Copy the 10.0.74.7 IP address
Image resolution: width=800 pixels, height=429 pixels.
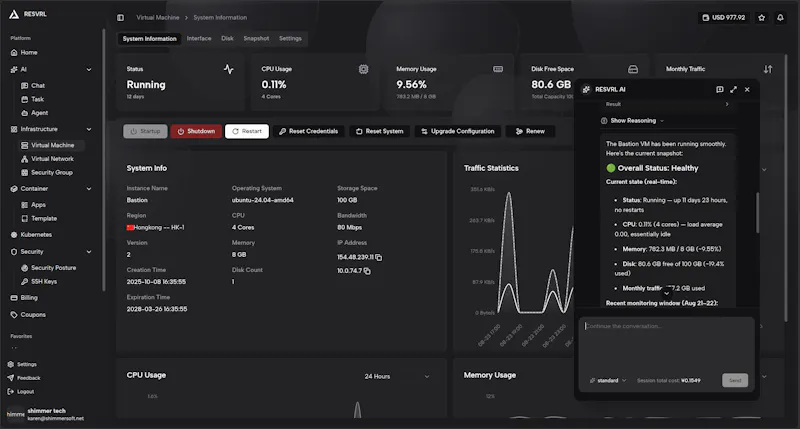(x=367, y=271)
